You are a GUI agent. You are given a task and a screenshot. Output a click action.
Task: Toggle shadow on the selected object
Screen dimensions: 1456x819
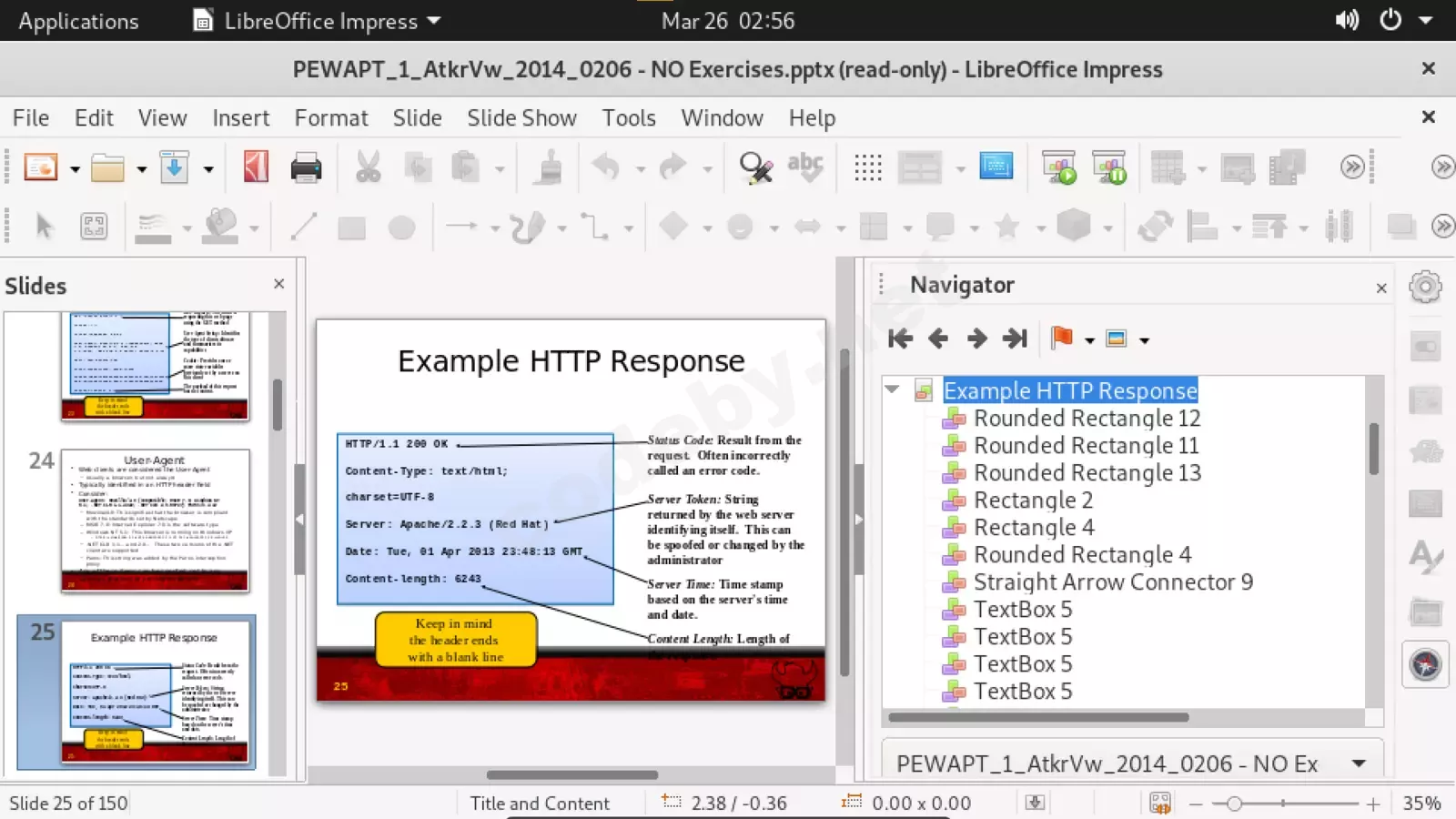[x=1401, y=226]
